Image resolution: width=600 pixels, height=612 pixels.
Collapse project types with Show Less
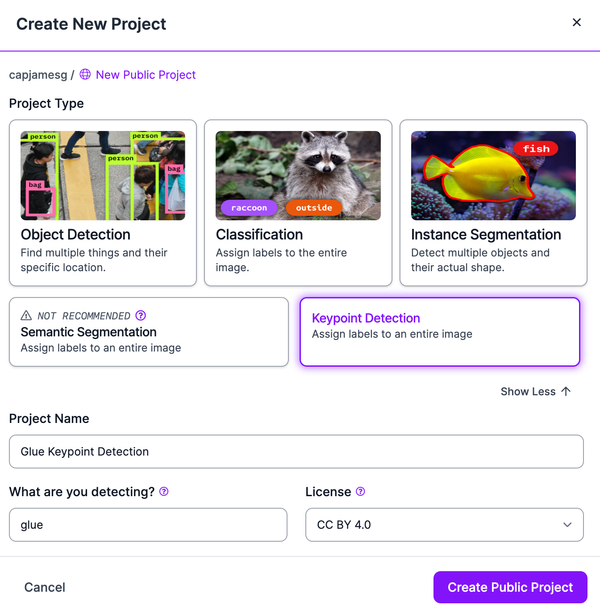tap(528, 392)
